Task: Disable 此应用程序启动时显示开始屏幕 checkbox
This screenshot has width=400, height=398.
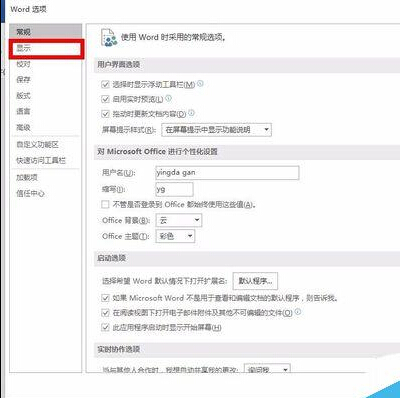Action: pos(105,327)
